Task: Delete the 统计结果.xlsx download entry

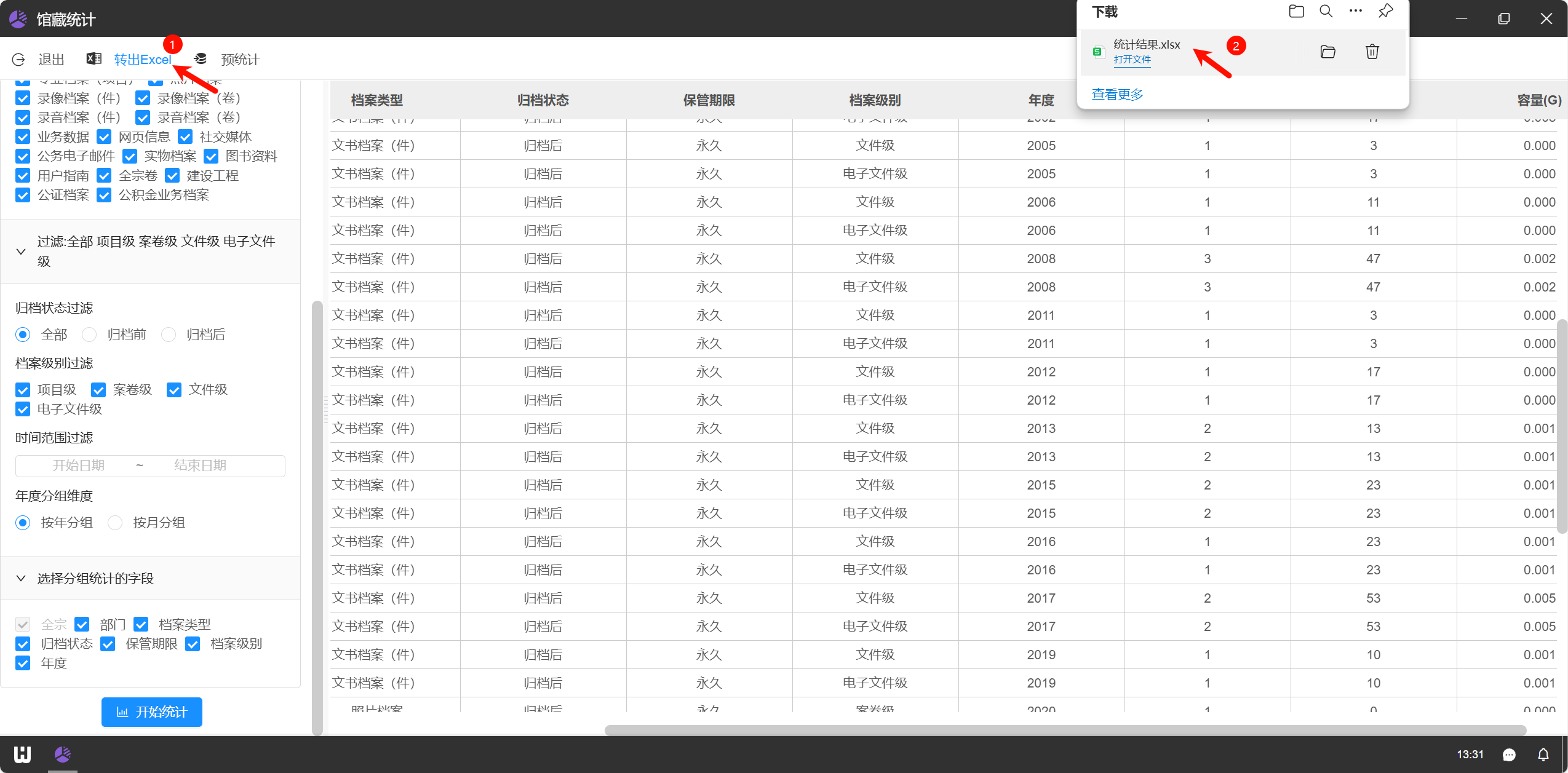Action: pyautogui.click(x=1372, y=52)
